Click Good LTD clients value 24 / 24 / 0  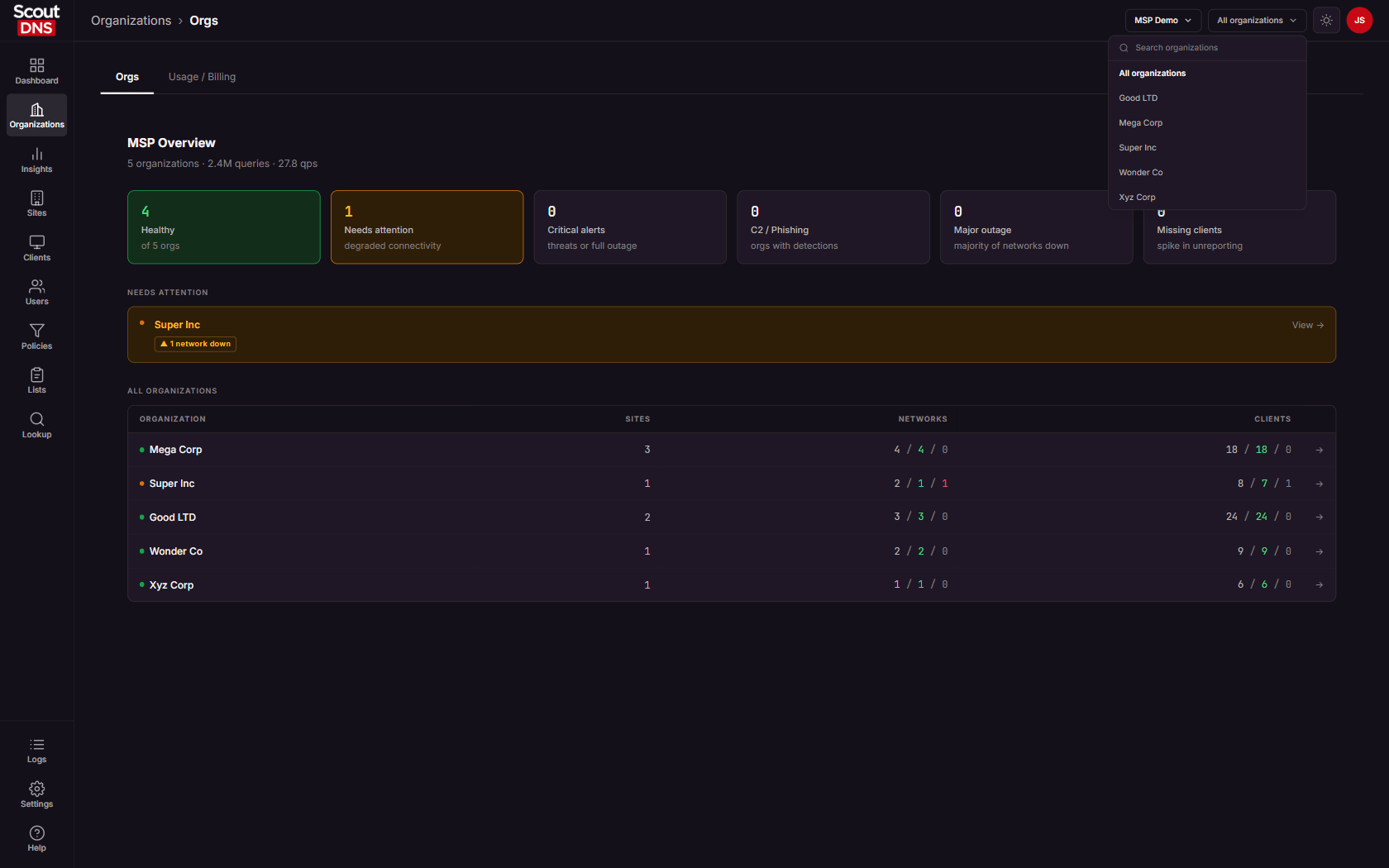pos(1258,517)
